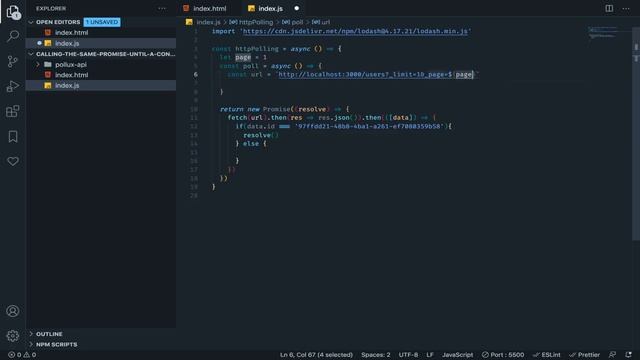
Task: Click httpPolling breadcrumb
Action: coord(256,22)
